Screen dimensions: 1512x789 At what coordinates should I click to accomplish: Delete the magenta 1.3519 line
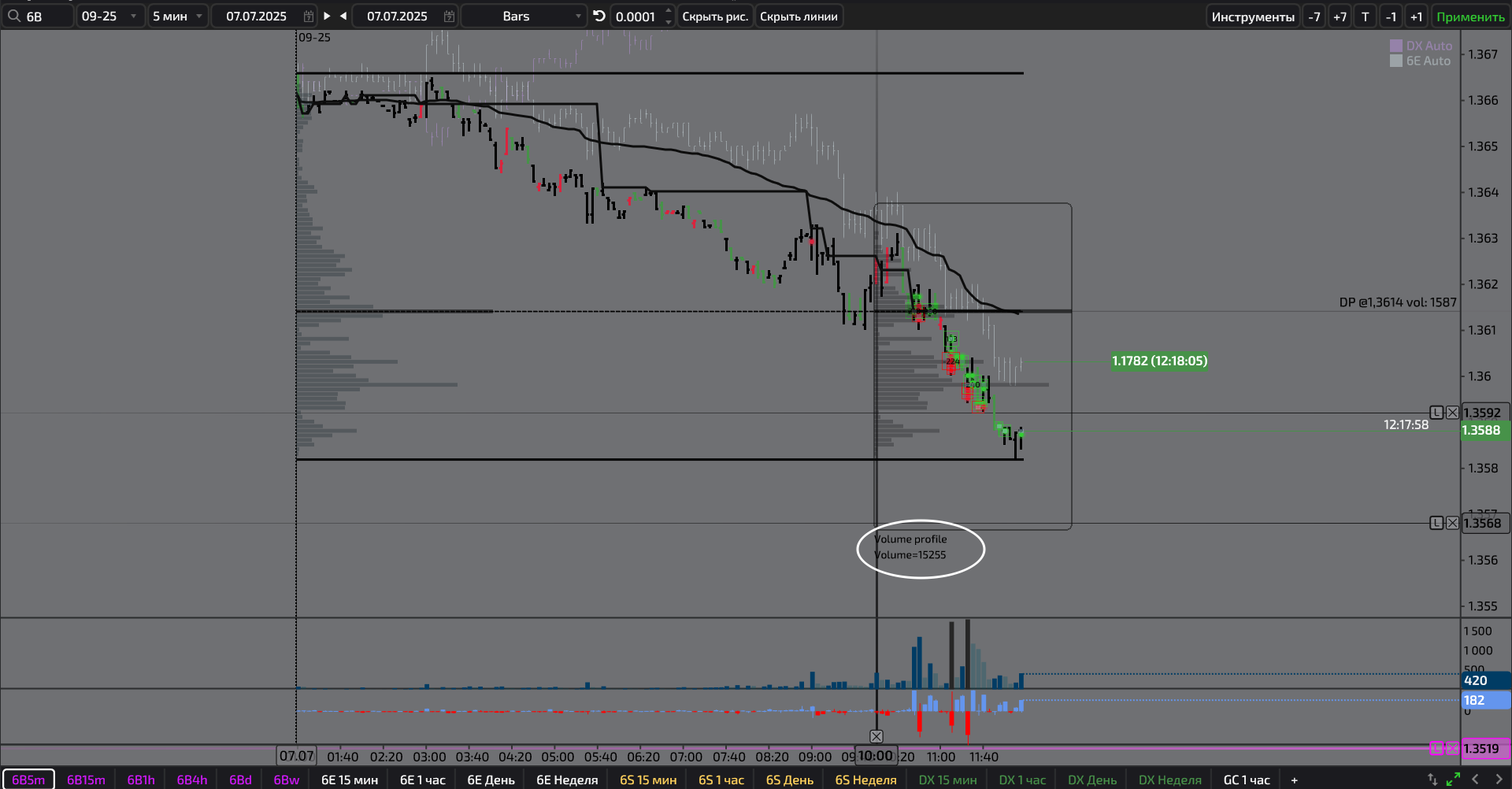click(x=1452, y=749)
